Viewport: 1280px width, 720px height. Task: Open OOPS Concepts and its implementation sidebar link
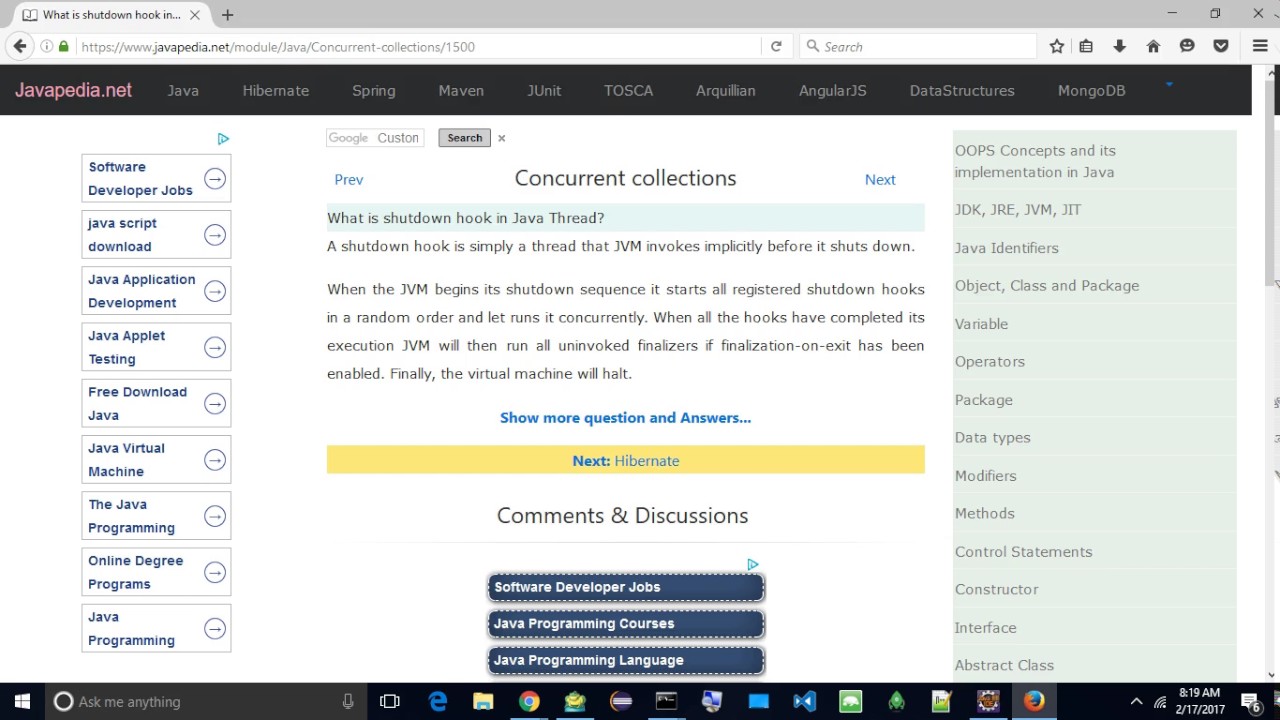point(1035,161)
